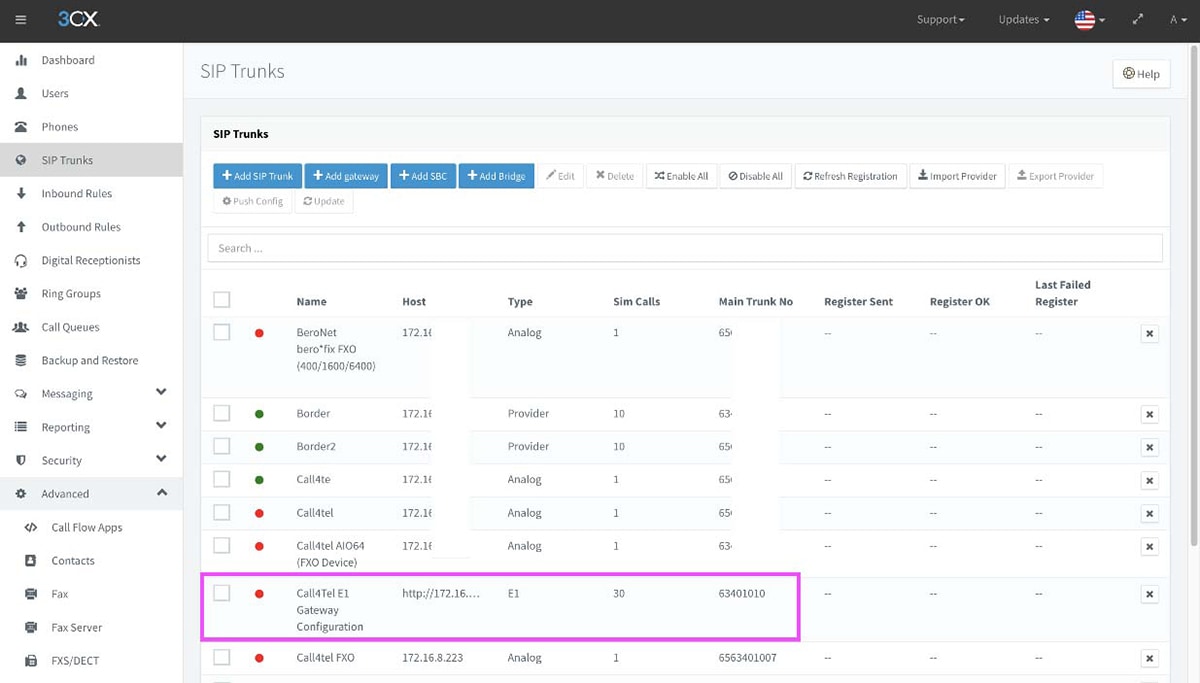
Task: Click the Call Queues icon
Action: (21, 327)
